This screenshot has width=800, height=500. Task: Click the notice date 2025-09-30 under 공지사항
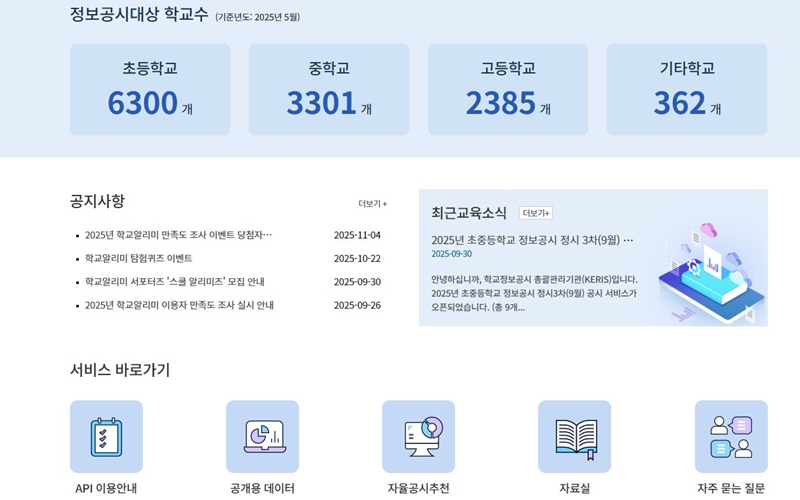tap(357, 282)
